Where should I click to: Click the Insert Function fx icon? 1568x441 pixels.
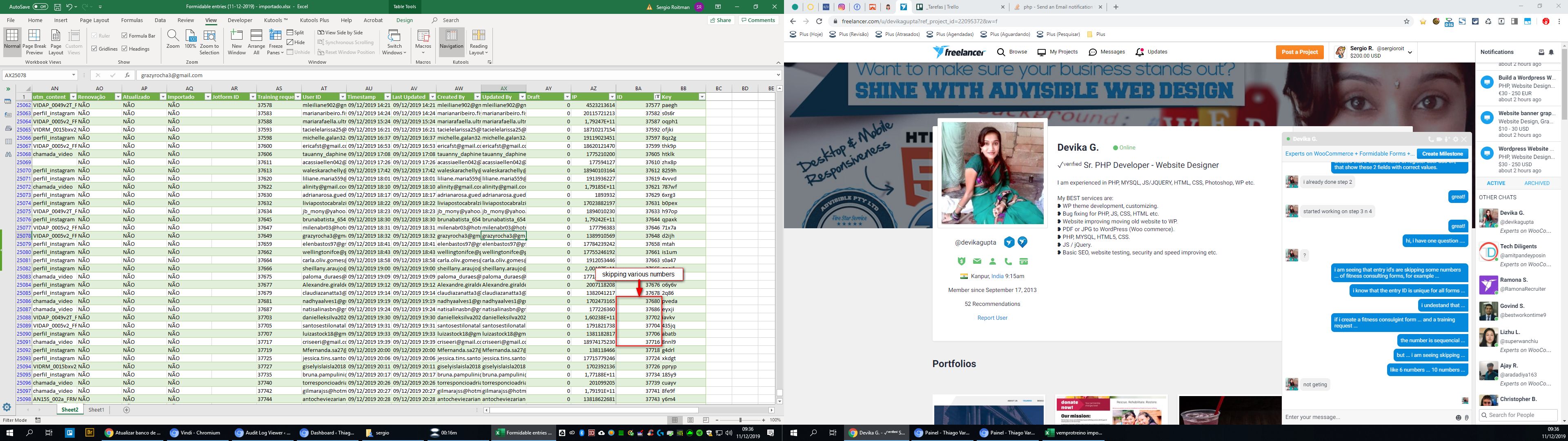(127, 75)
